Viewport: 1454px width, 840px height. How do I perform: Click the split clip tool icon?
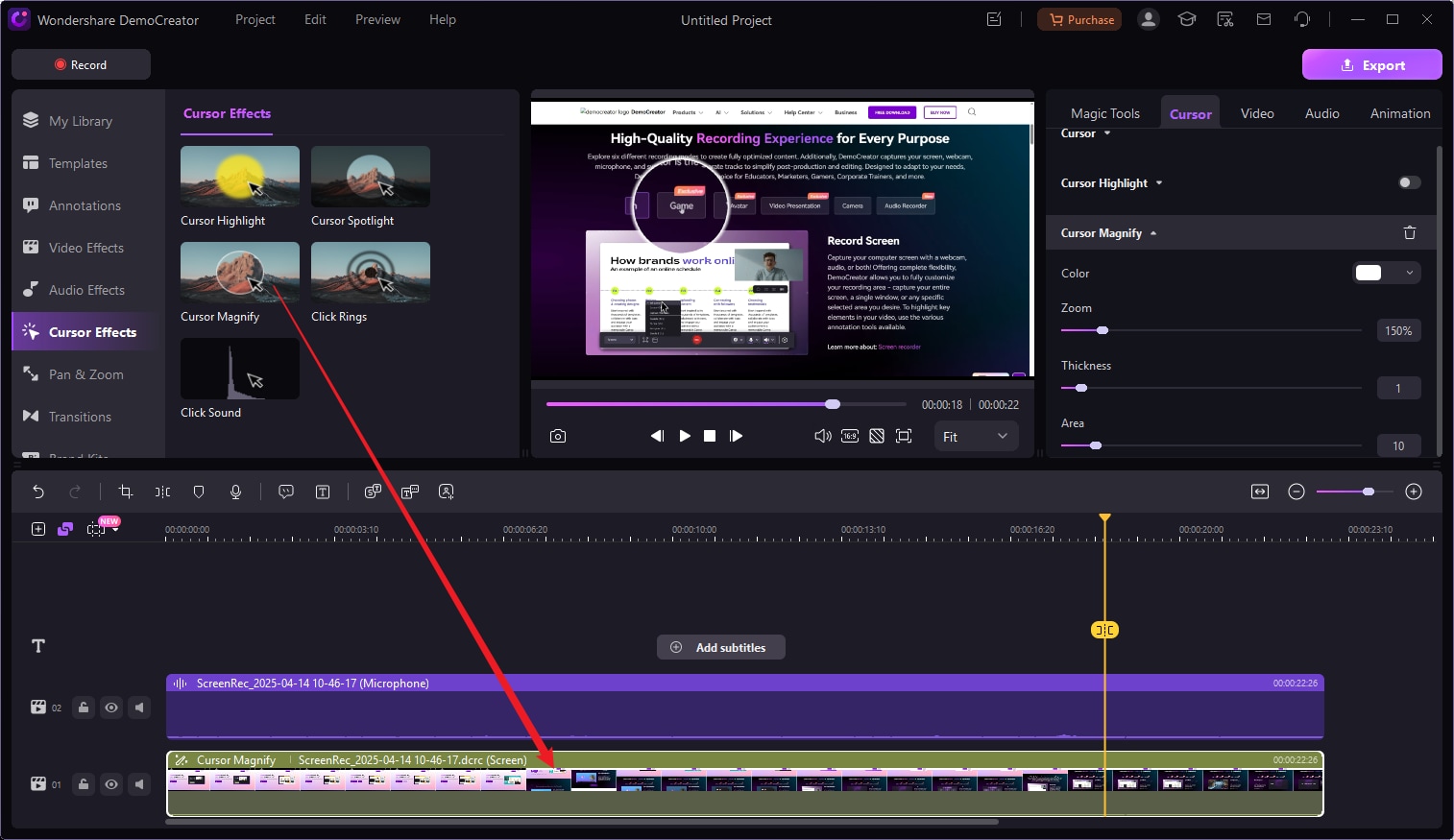[x=162, y=492]
